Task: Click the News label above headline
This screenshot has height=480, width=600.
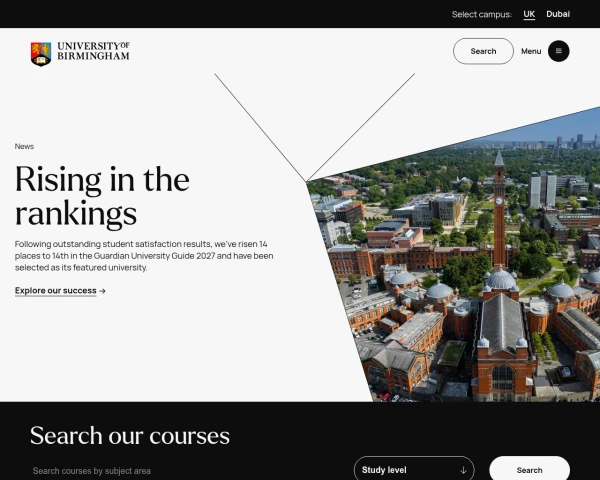Action: click(24, 146)
